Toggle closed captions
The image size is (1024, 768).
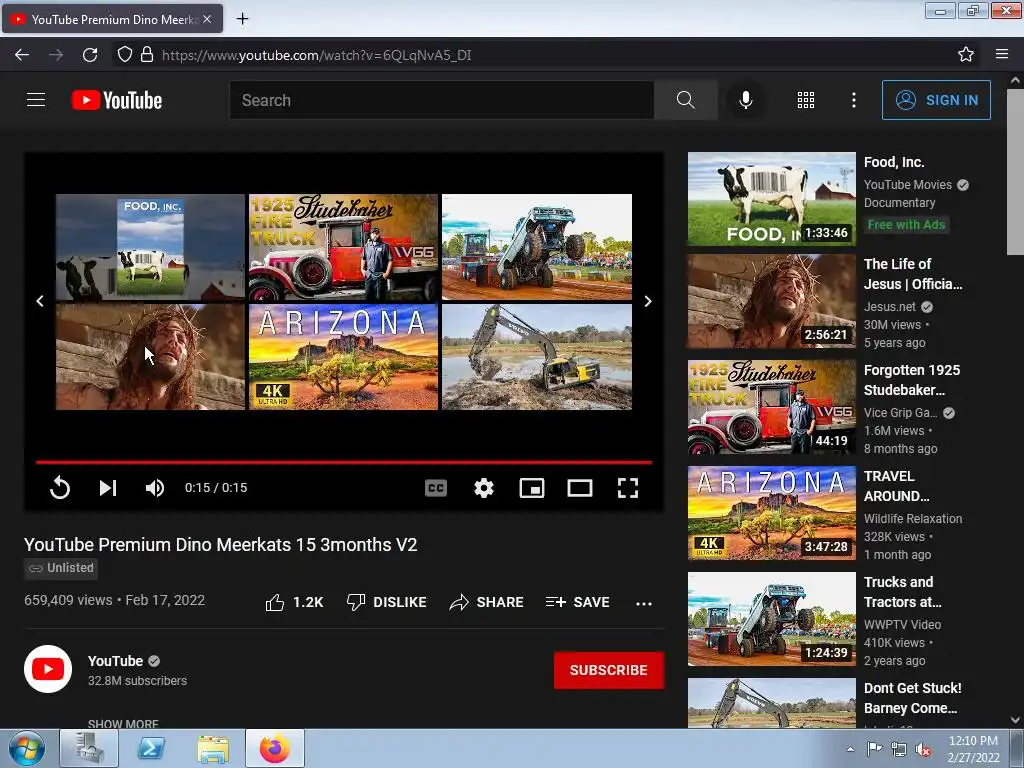pyautogui.click(x=436, y=488)
